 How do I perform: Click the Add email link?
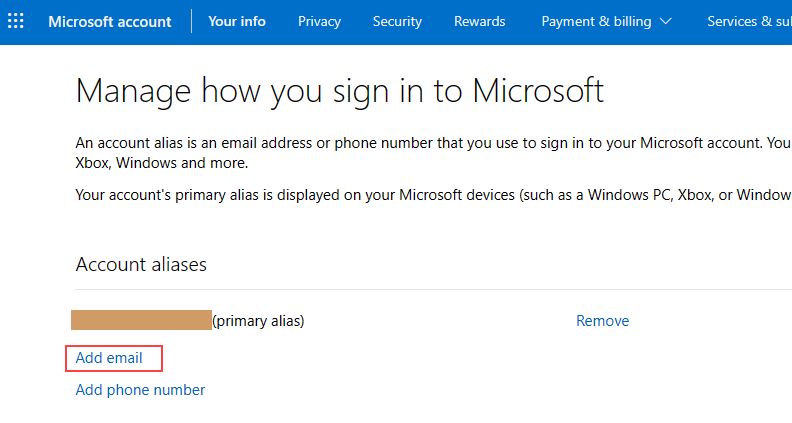point(109,358)
